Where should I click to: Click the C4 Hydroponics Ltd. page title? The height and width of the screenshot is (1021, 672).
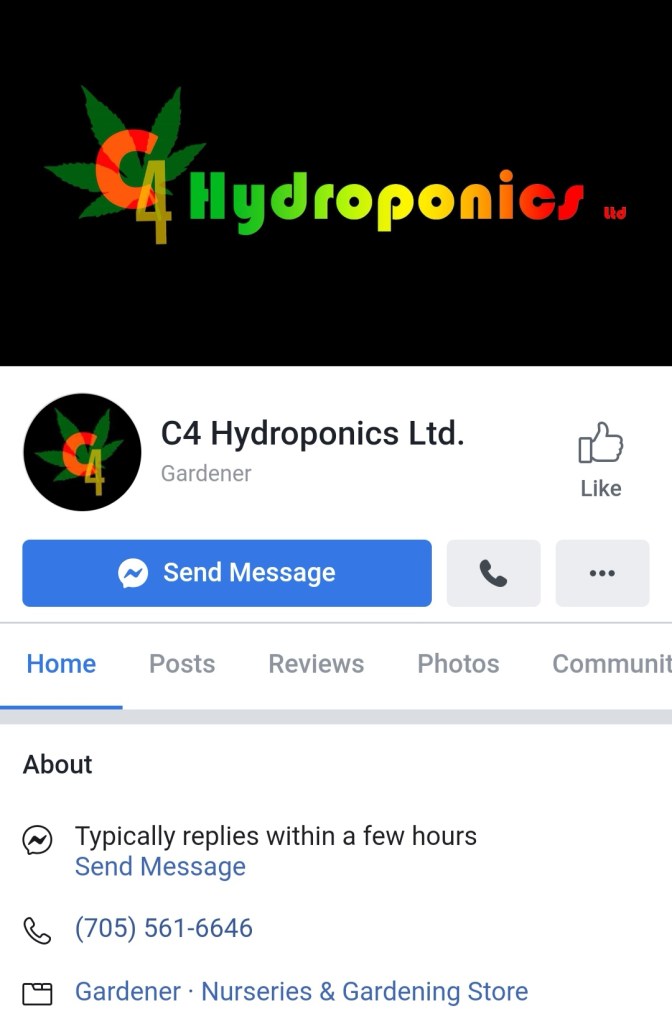[x=313, y=434]
